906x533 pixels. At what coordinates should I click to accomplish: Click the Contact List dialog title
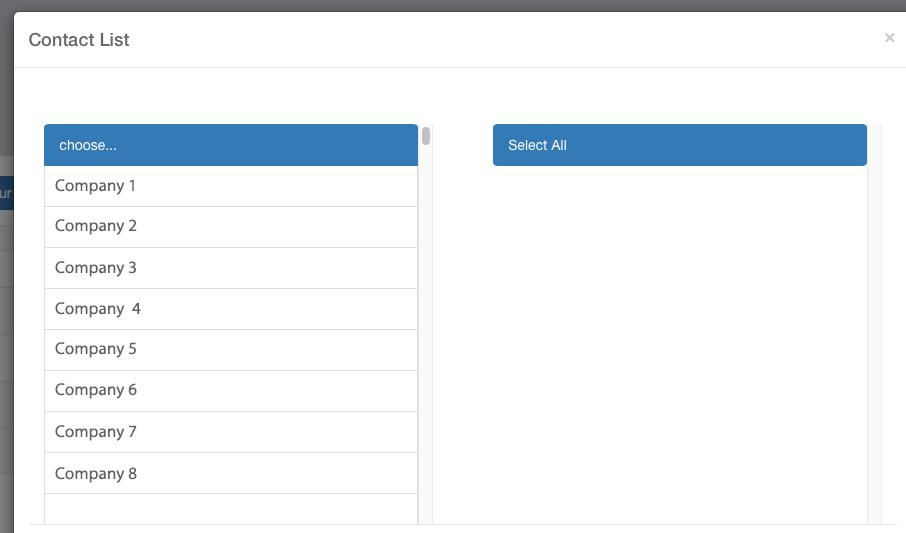click(x=79, y=40)
